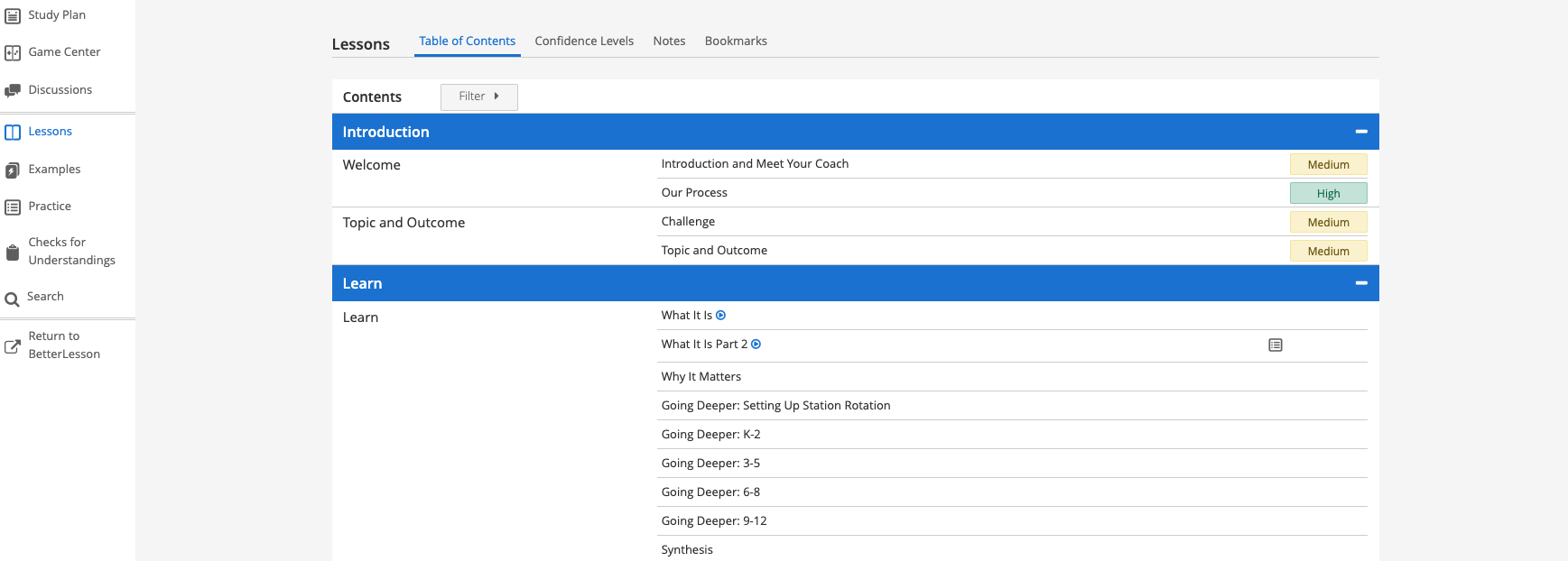
Task: Open the Why It Matters lesson
Action: pos(700,377)
